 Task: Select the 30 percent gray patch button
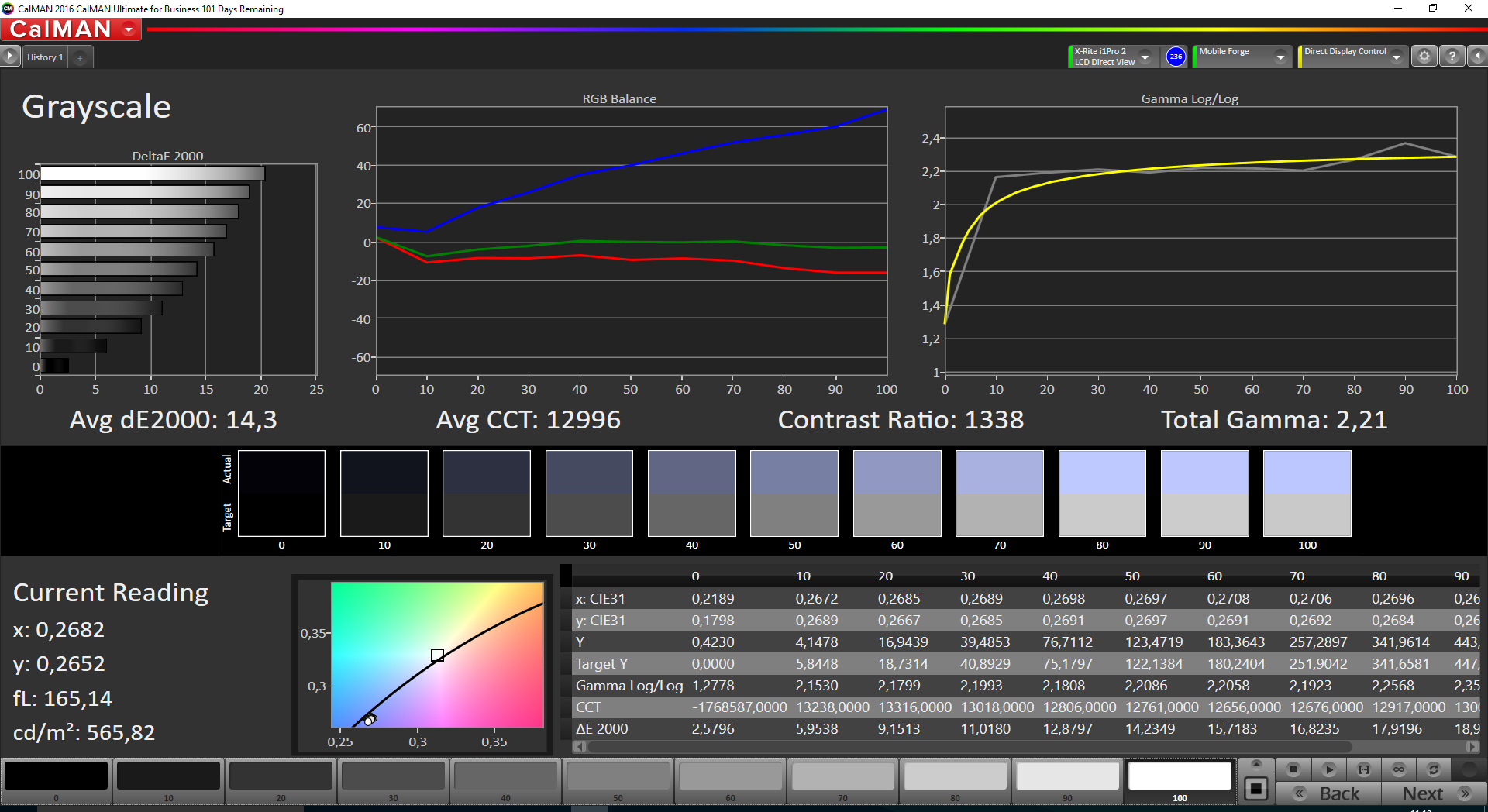coord(393,781)
